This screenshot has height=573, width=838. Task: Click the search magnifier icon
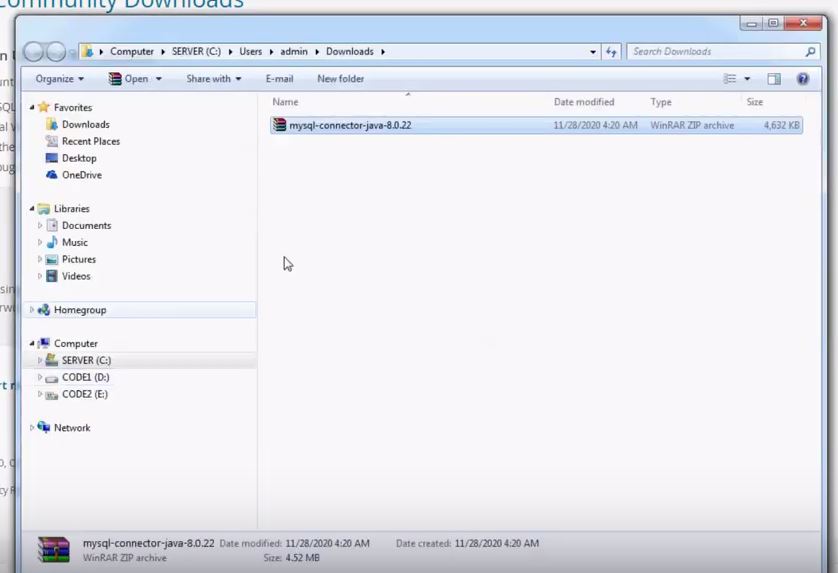[810, 52]
